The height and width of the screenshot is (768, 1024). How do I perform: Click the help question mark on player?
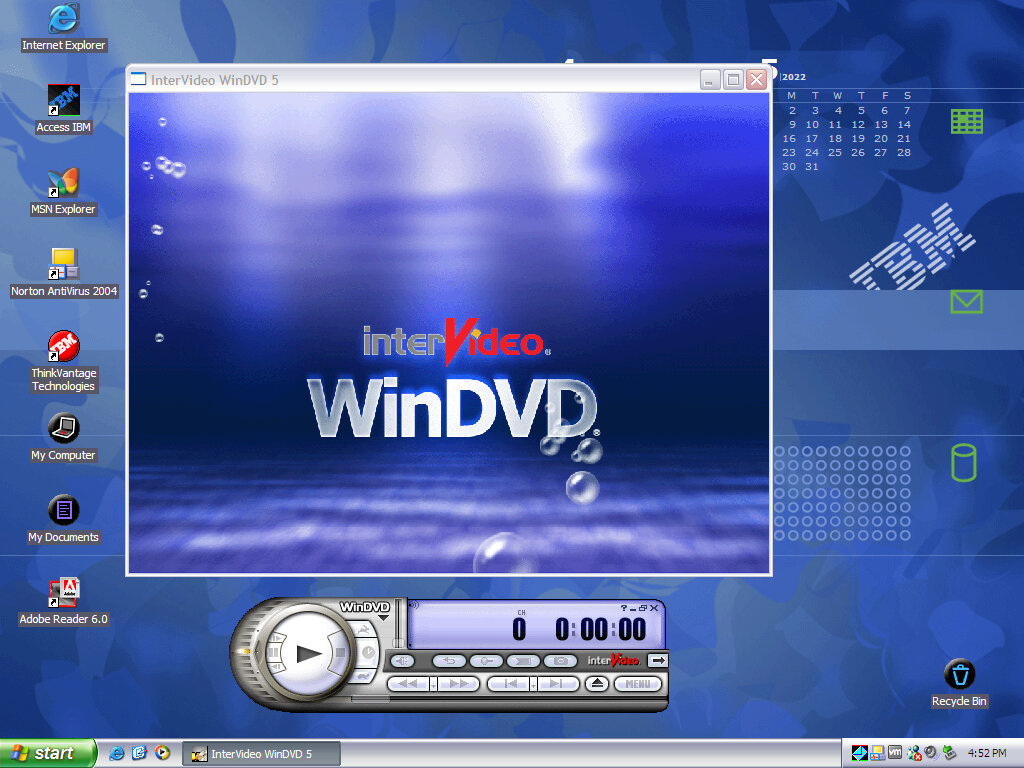(x=624, y=608)
